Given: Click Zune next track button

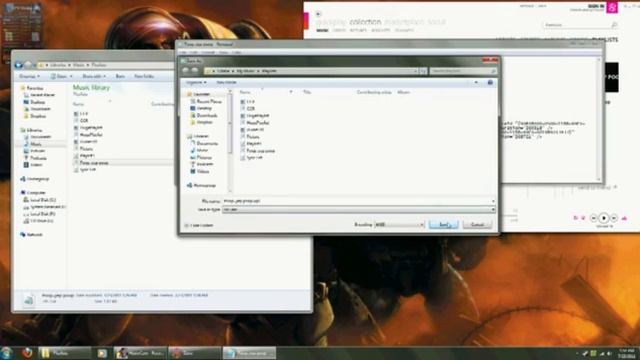Looking at the screenshot, I should 613,218.
